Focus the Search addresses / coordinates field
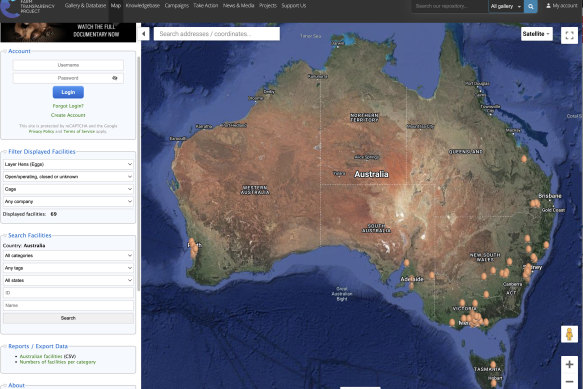The width and height of the screenshot is (583, 389). click(x=217, y=34)
